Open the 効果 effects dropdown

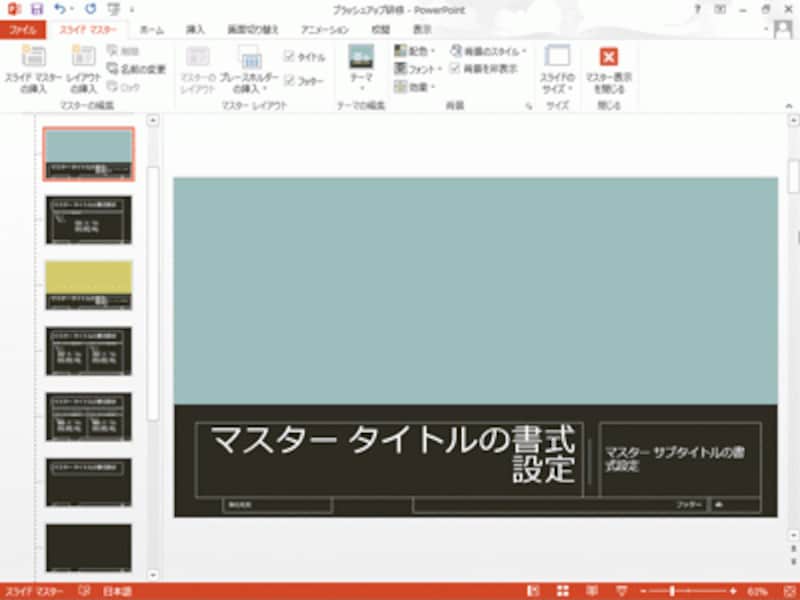(x=414, y=87)
